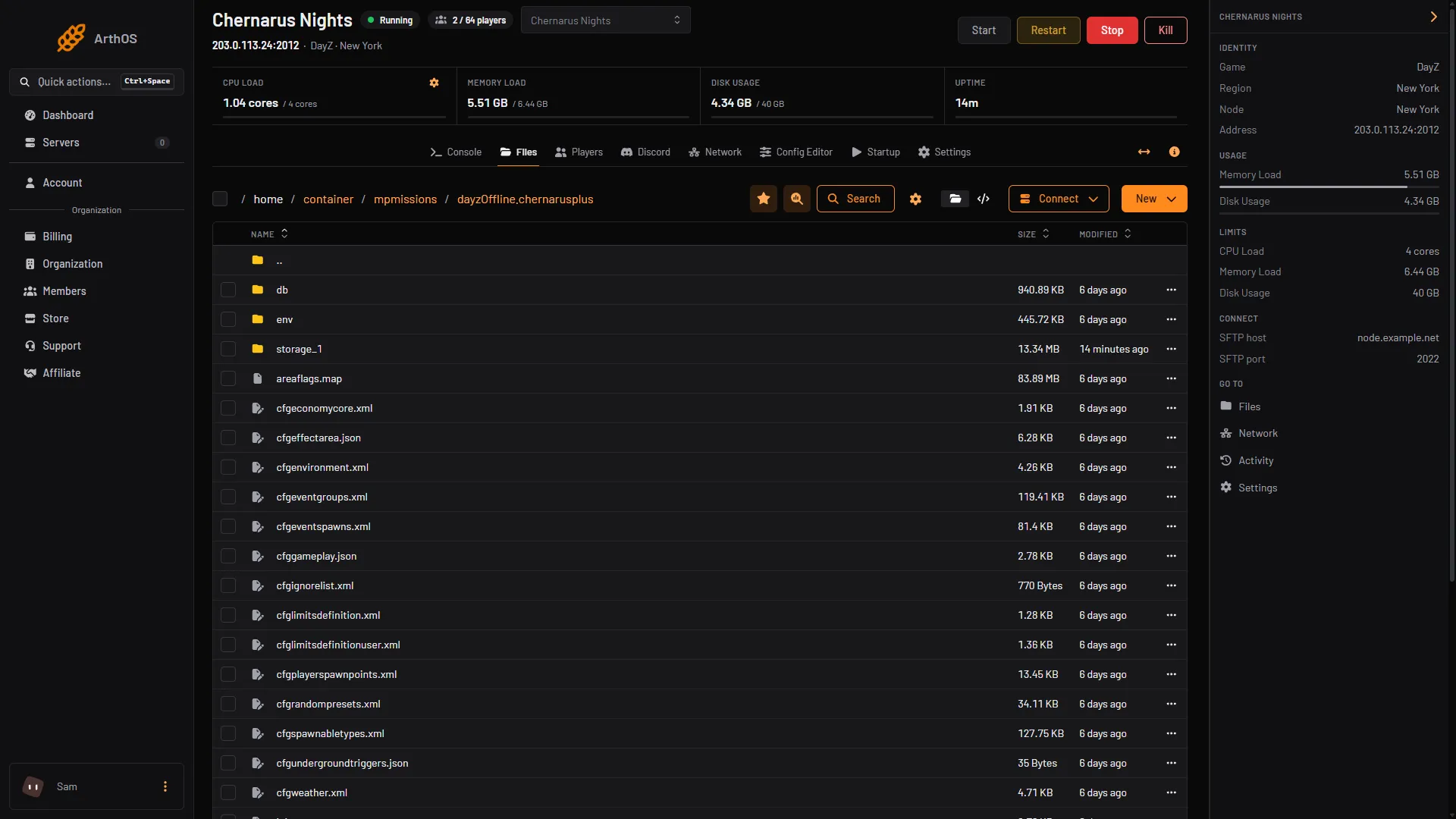The height and width of the screenshot is (819, 1456).
Task: Click the mpmissions breadcrumb link
Action: (x=405, y=199)
